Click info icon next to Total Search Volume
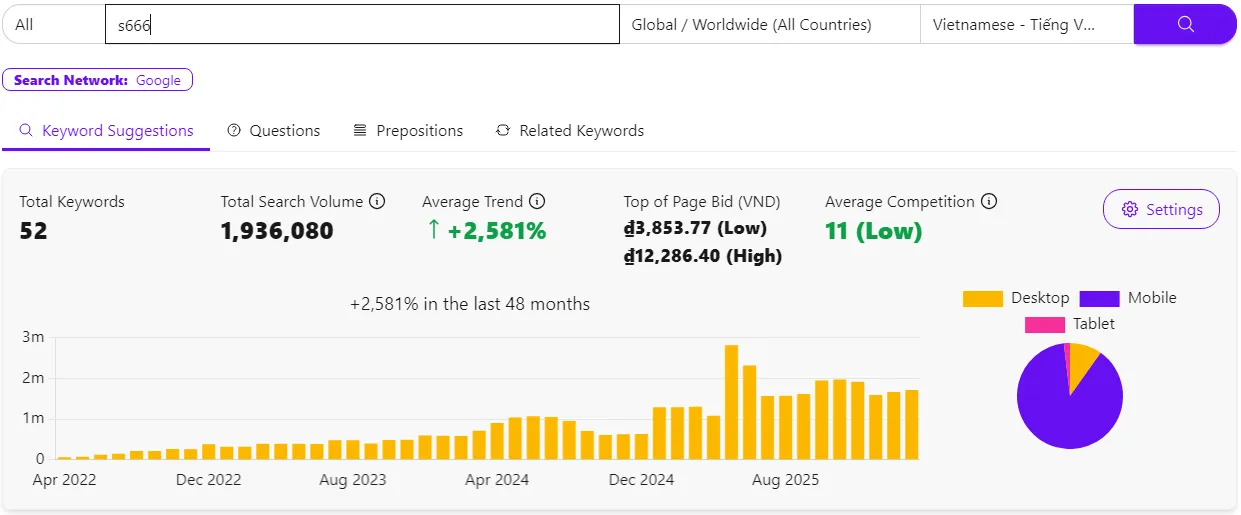 377,202
